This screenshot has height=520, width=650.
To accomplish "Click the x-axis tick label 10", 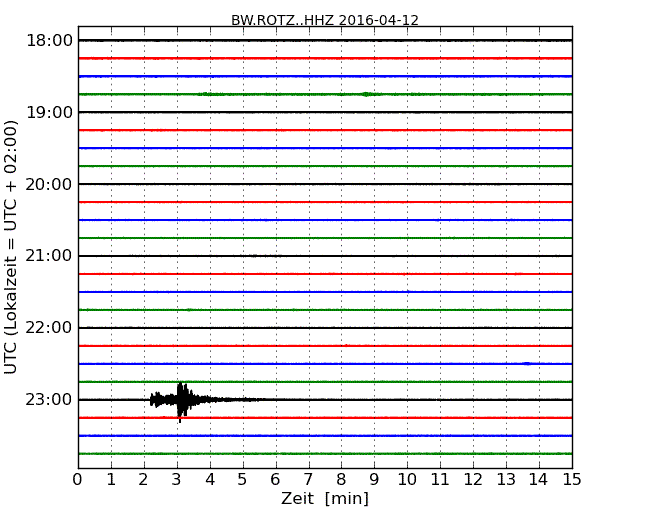I will point(407,480).
